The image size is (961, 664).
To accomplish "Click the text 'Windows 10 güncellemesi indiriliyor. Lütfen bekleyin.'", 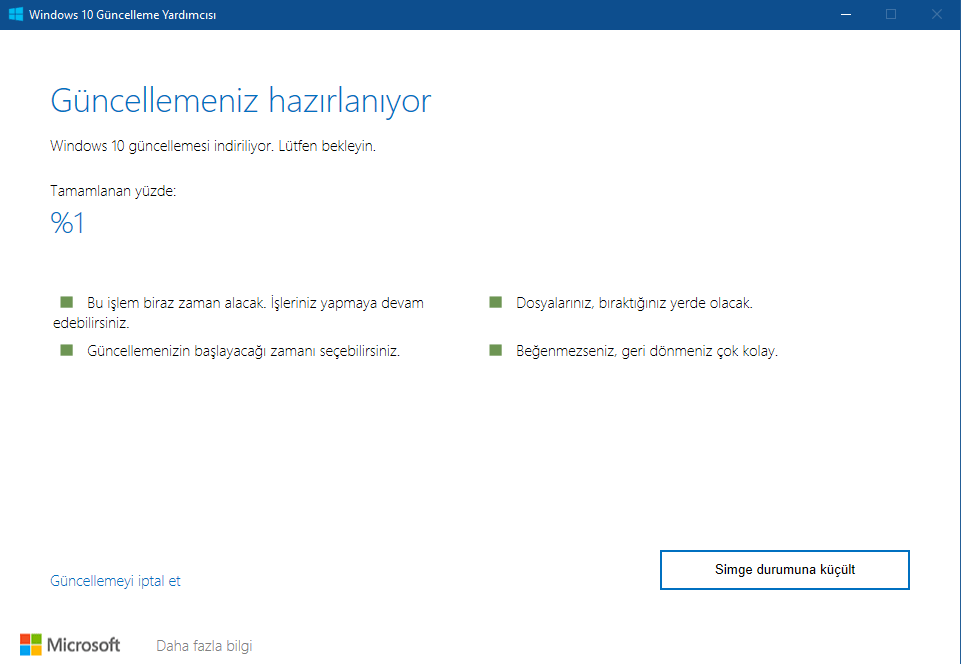I will pos(213,146).
